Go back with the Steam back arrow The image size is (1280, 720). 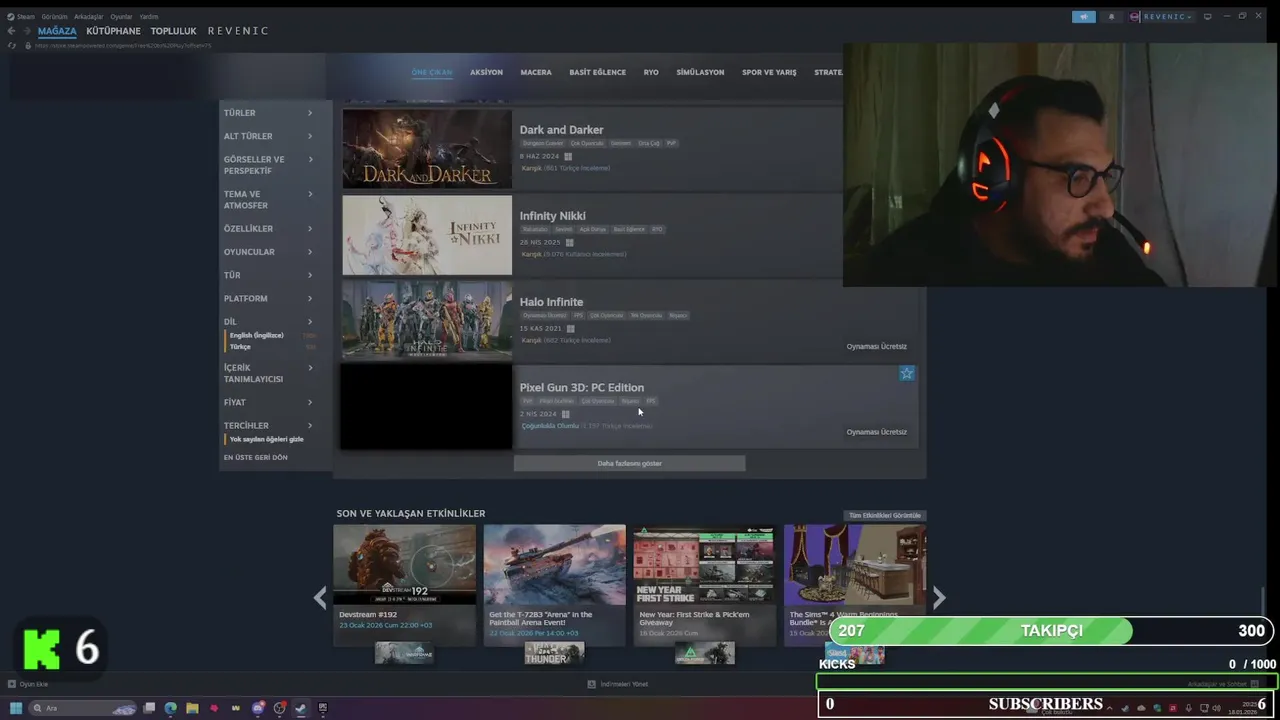coord(12,31)
